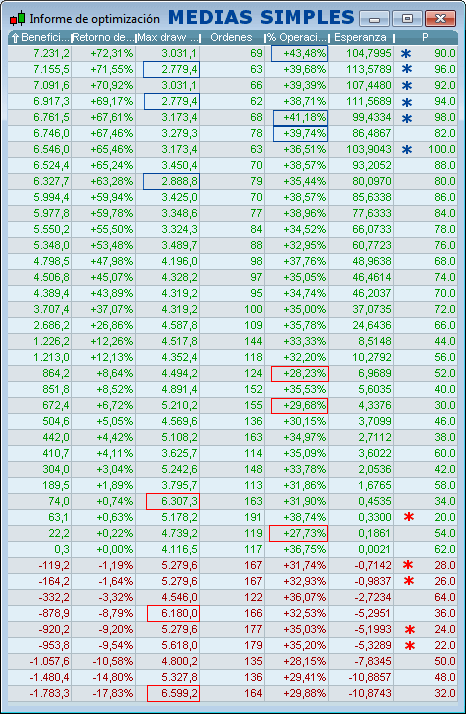Select the Max draw column header
The width and height of the screenshot is (466, 714).
click(168, 37)
